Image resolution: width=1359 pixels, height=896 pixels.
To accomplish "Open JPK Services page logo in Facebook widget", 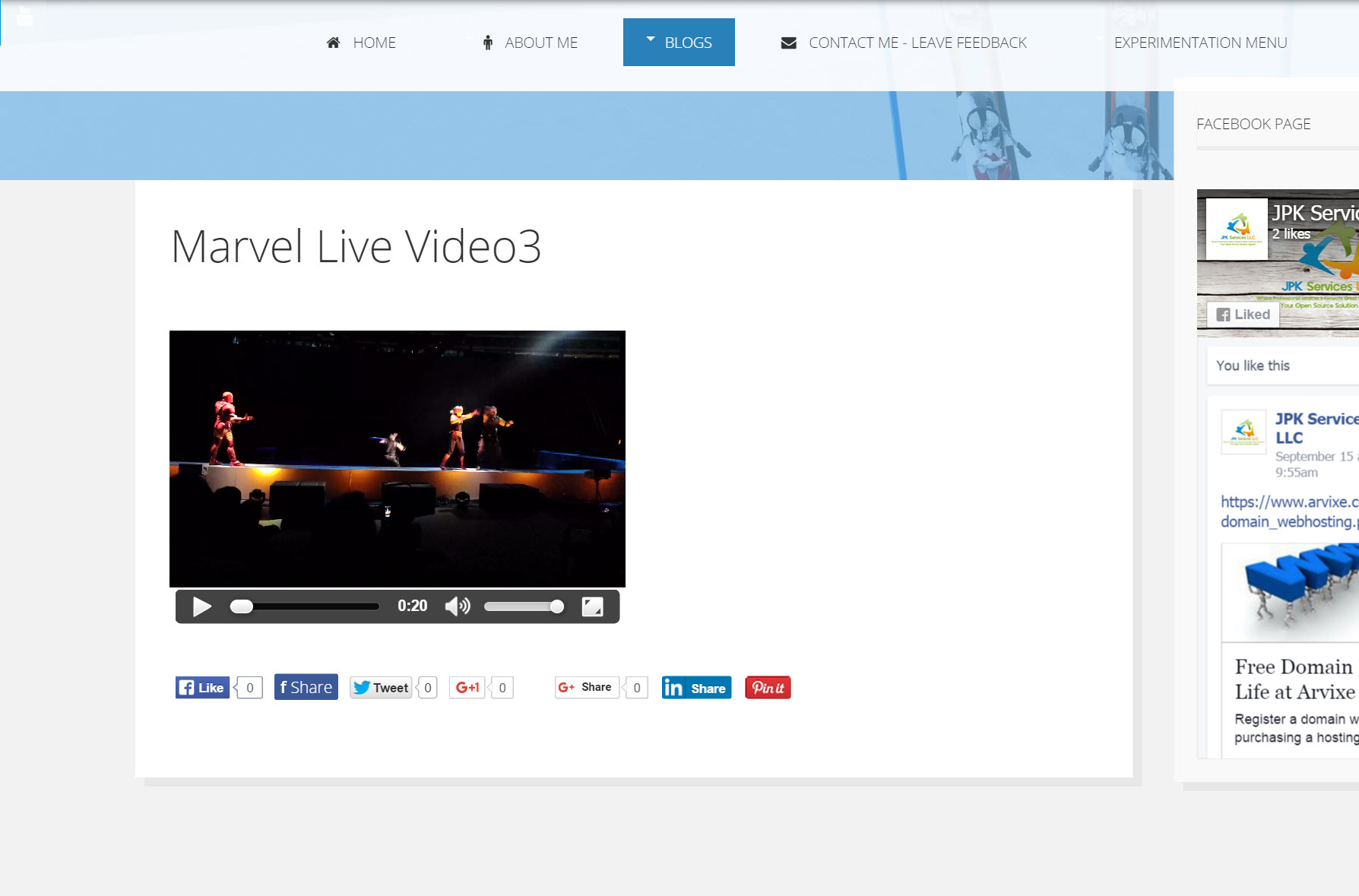I will (x=1237, y=229).
